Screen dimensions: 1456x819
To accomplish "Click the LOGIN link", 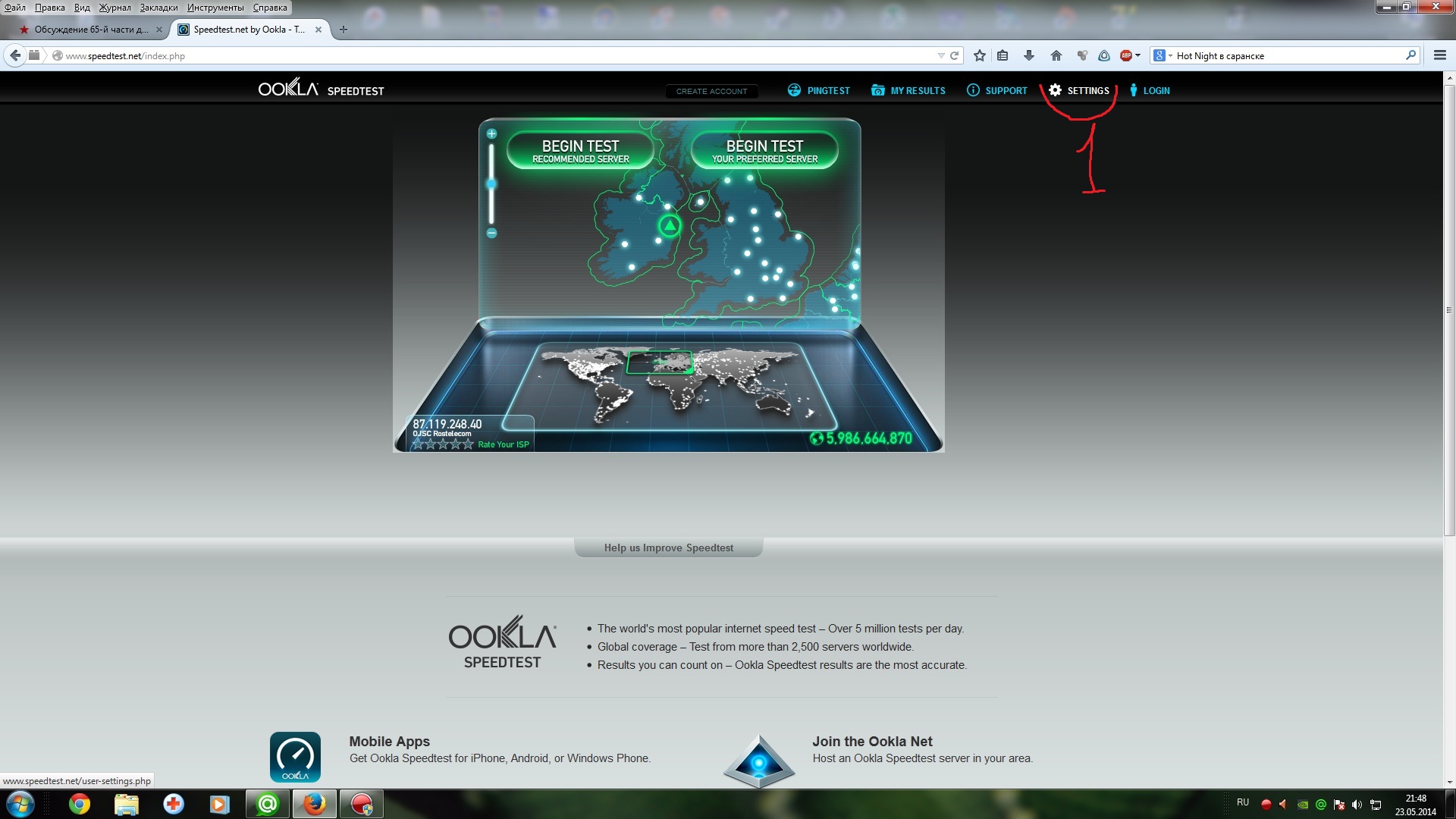I will pyautogui.click(x=1150, y=90).
